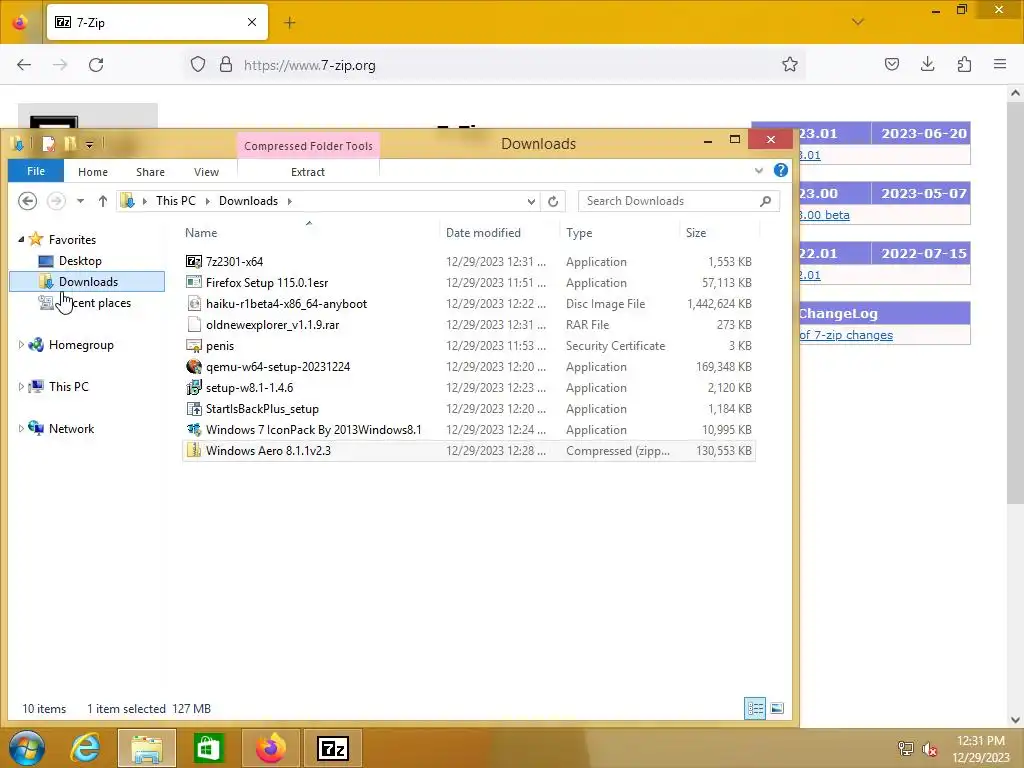Switch to large icons view button
Screen dimensions: 1024x768
777,709
